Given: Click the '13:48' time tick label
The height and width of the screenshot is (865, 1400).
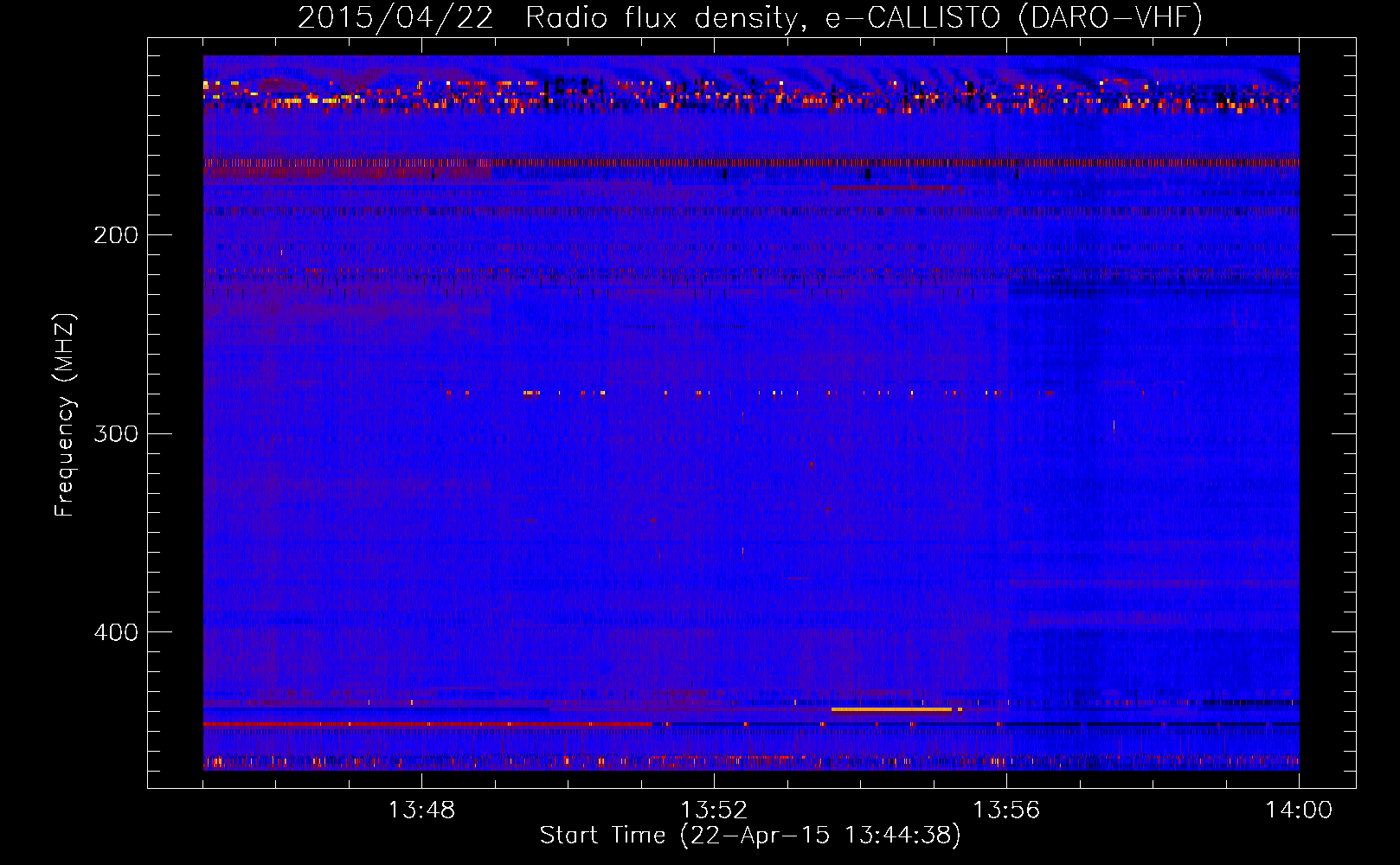Looking at the screenshot, I should click(x=421, y=811).
